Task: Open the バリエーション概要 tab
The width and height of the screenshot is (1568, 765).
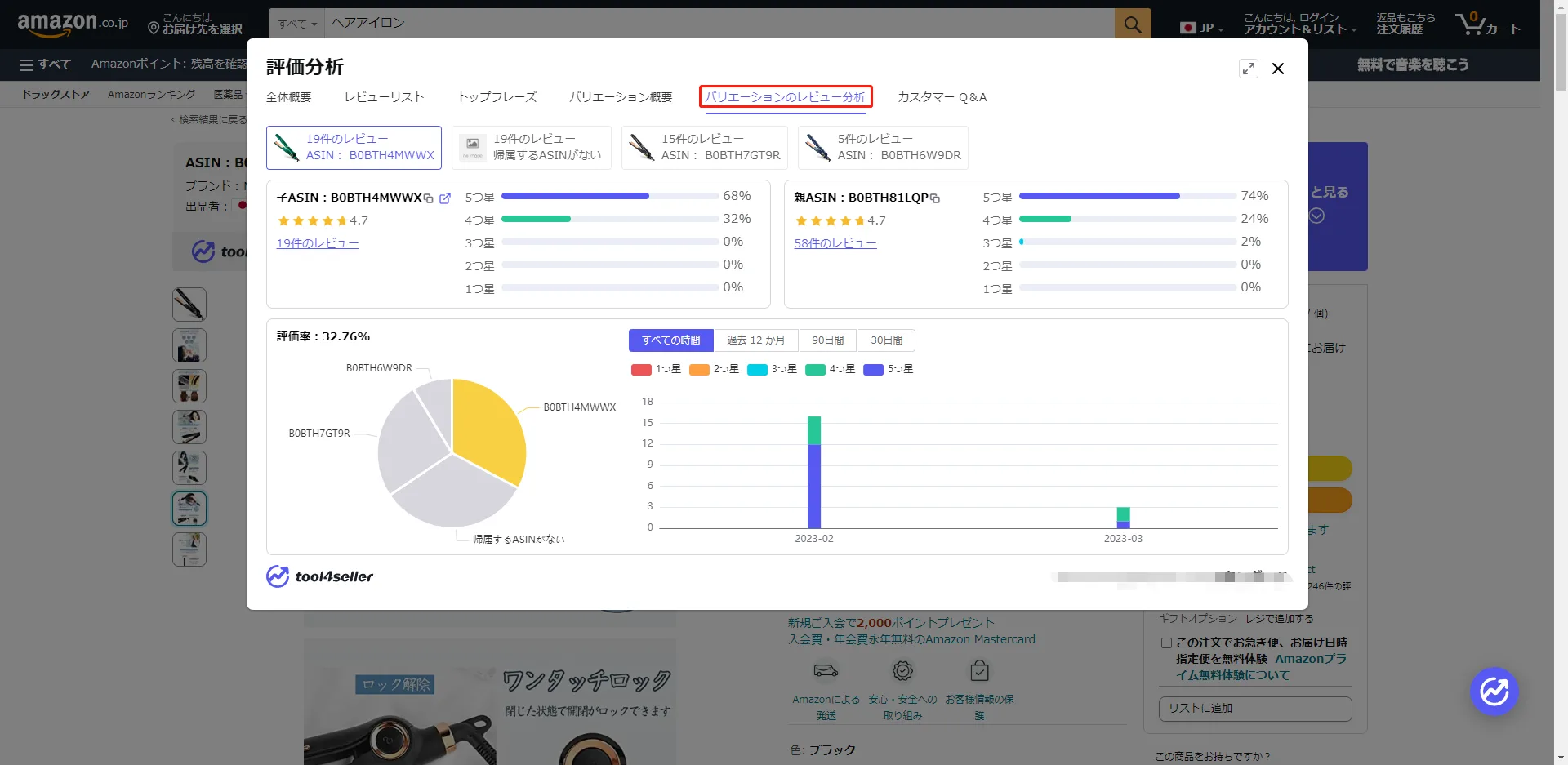Action: click(x=621, y=97)
